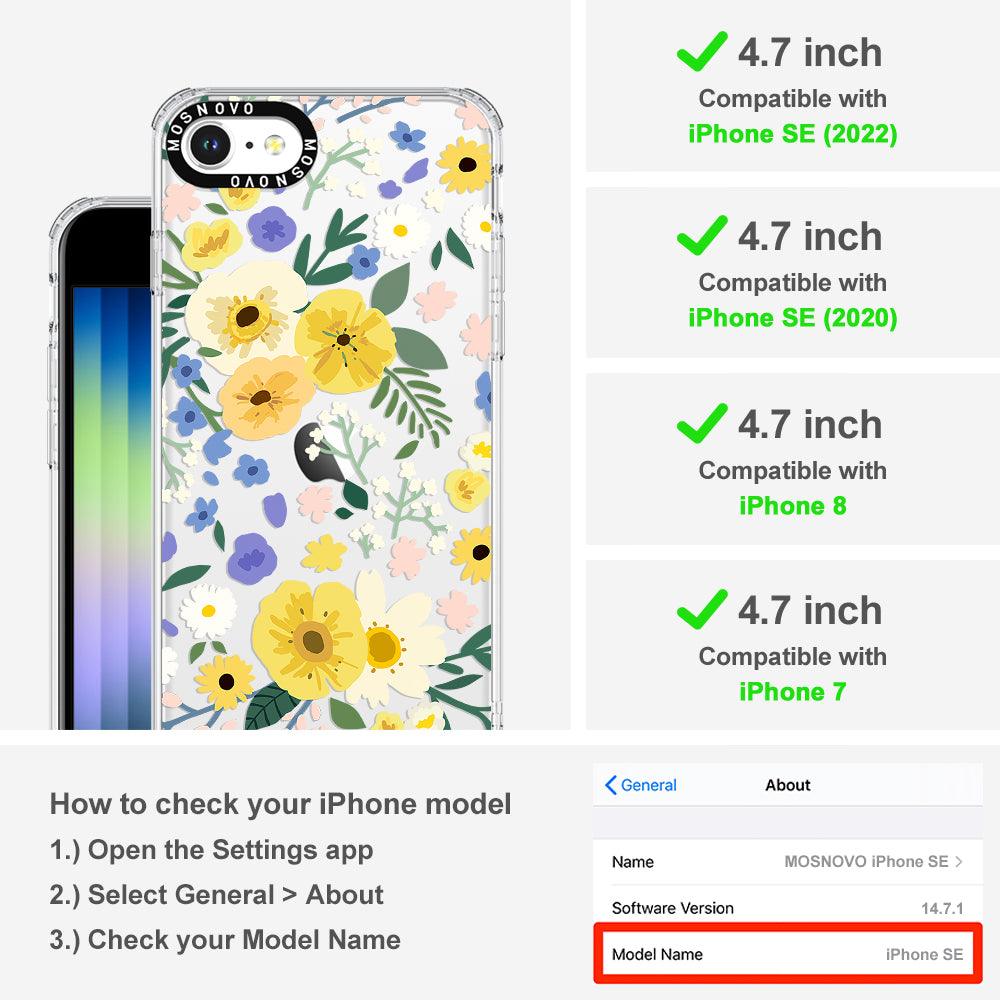Click the green checkmark beside iPhone SE (2022)
Image resolution: width=1000 pixels, height=1000 pixels.
point(702,51)
